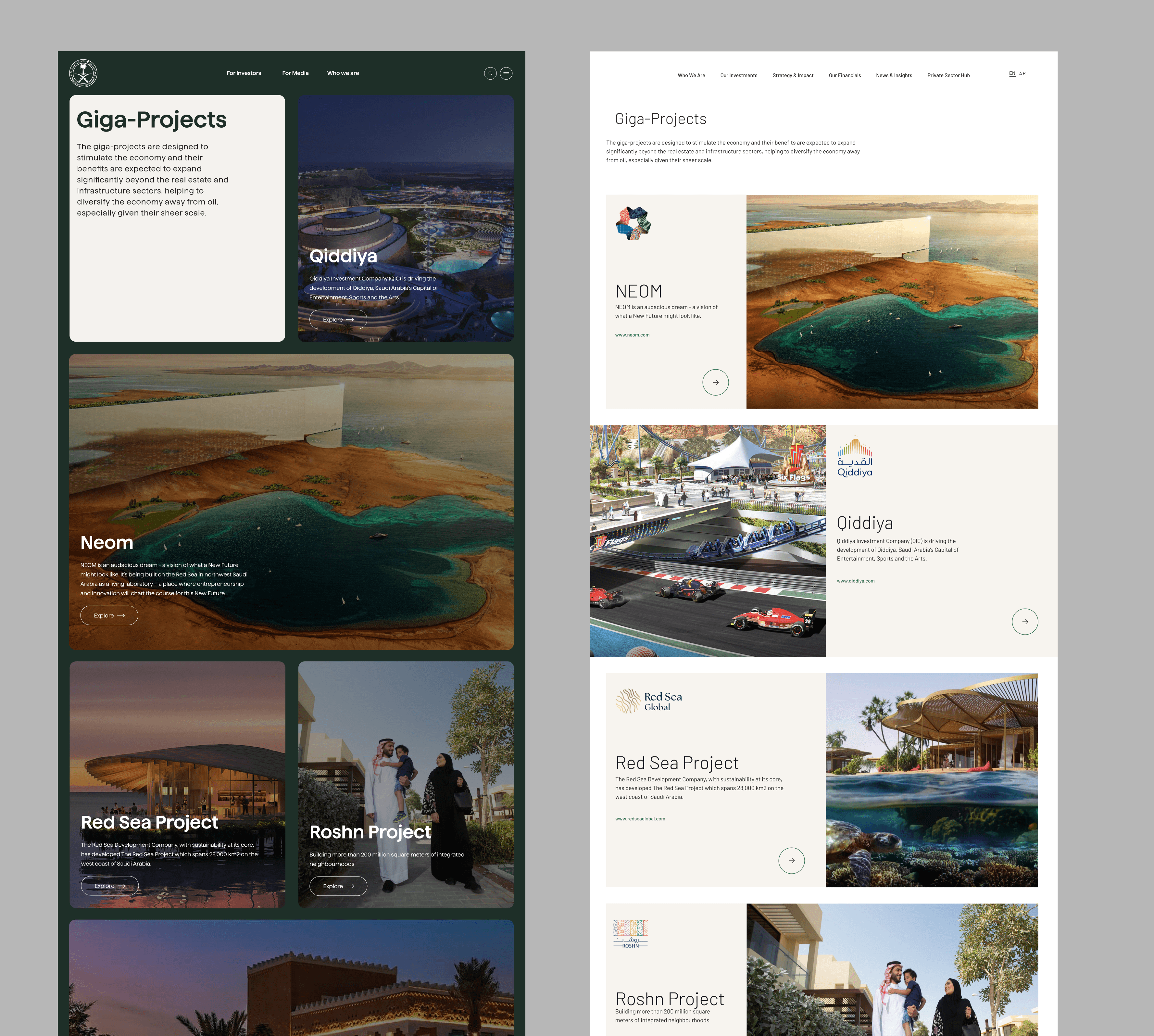This screenshot has height=1036, width=1154.
Task: Click the Red Sea underwater villa image
Action: (x=932, y=780)
